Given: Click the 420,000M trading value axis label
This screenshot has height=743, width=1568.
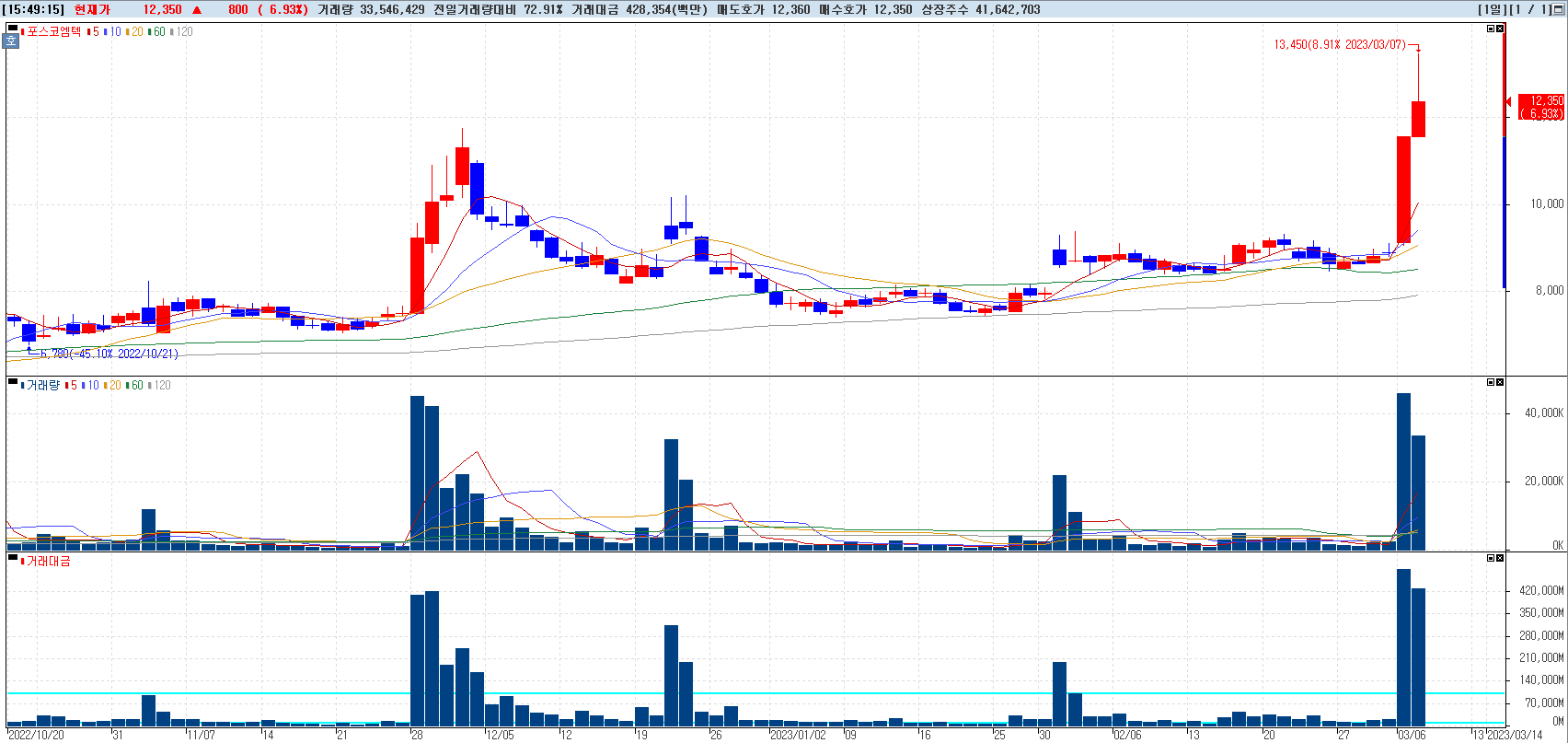Looking at the screenshot, I should click(1541, 590).
